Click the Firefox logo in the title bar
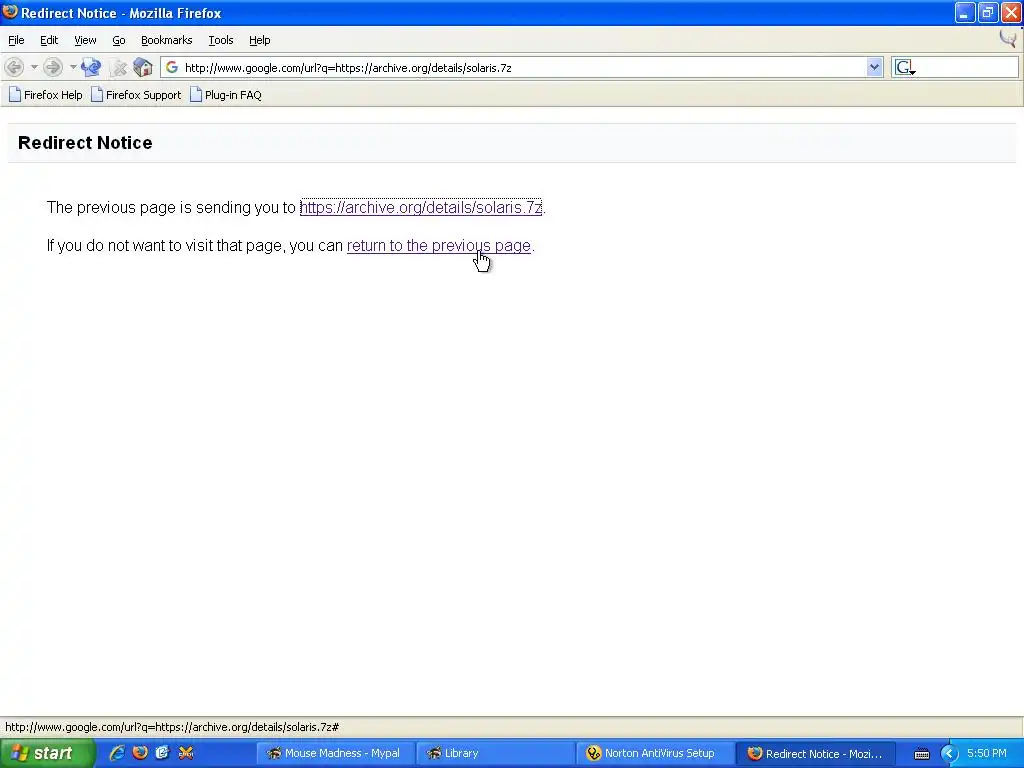Screen dimensions: 1024x768 [10, 12]
